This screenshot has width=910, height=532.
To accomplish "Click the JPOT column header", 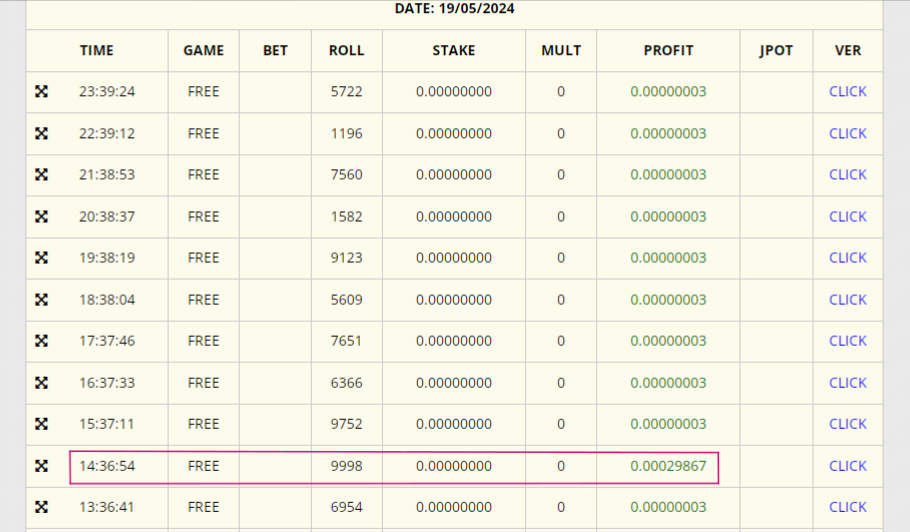I will point(776,50).
